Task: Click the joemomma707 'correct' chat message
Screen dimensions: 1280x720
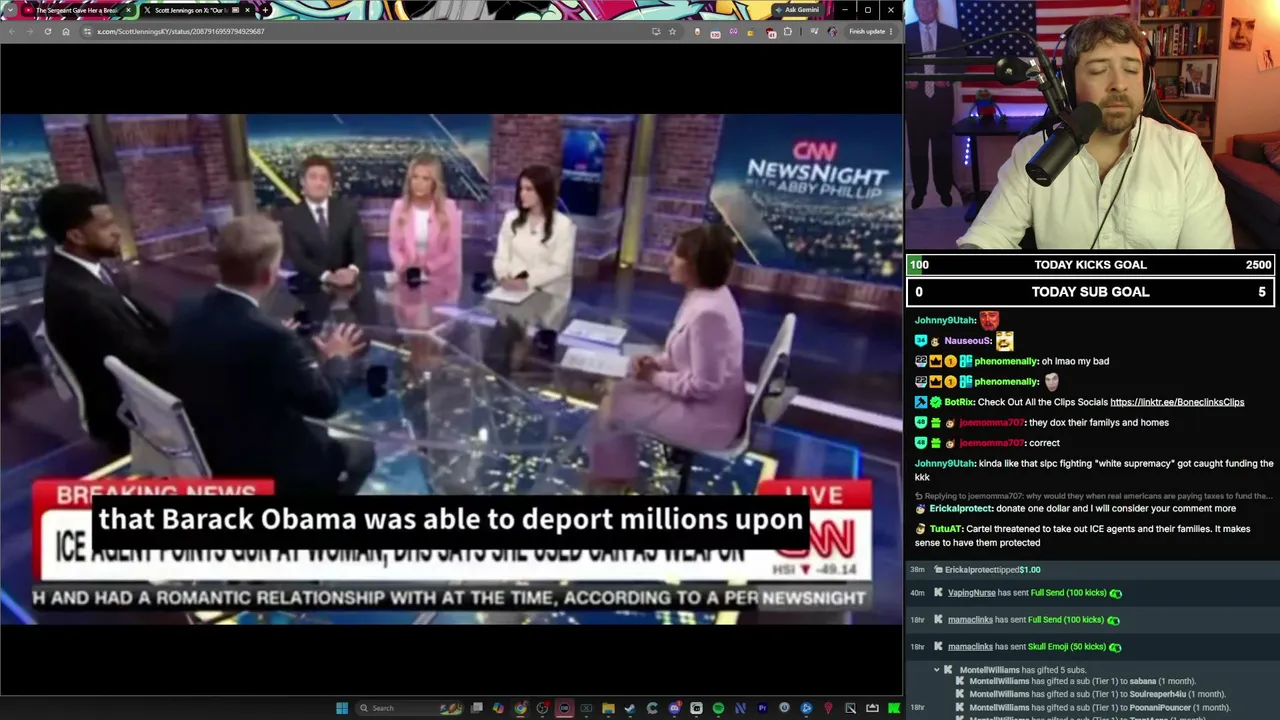Action: [1043, 443]
